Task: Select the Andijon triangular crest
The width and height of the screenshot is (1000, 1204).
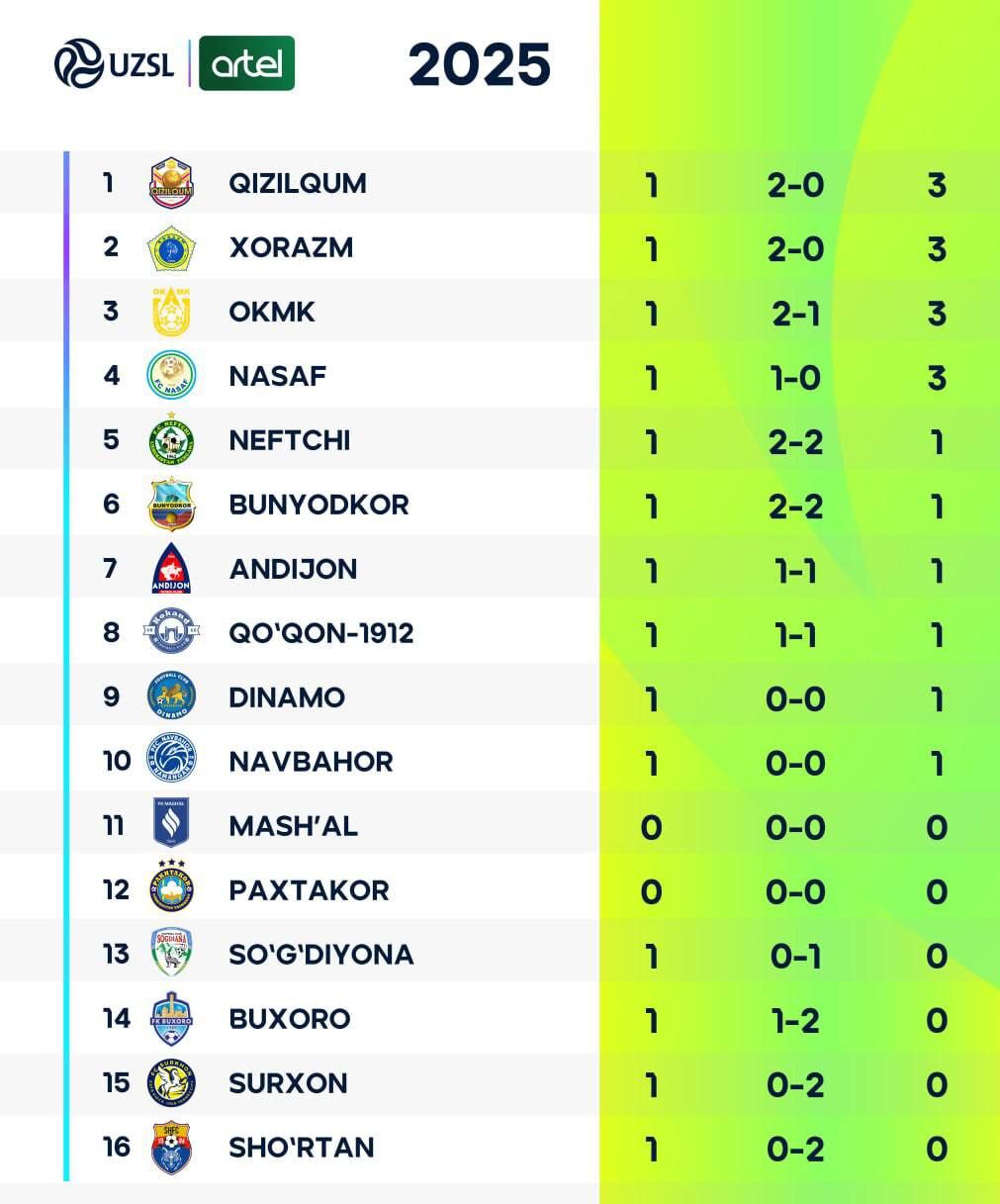Action: [172, 569]
